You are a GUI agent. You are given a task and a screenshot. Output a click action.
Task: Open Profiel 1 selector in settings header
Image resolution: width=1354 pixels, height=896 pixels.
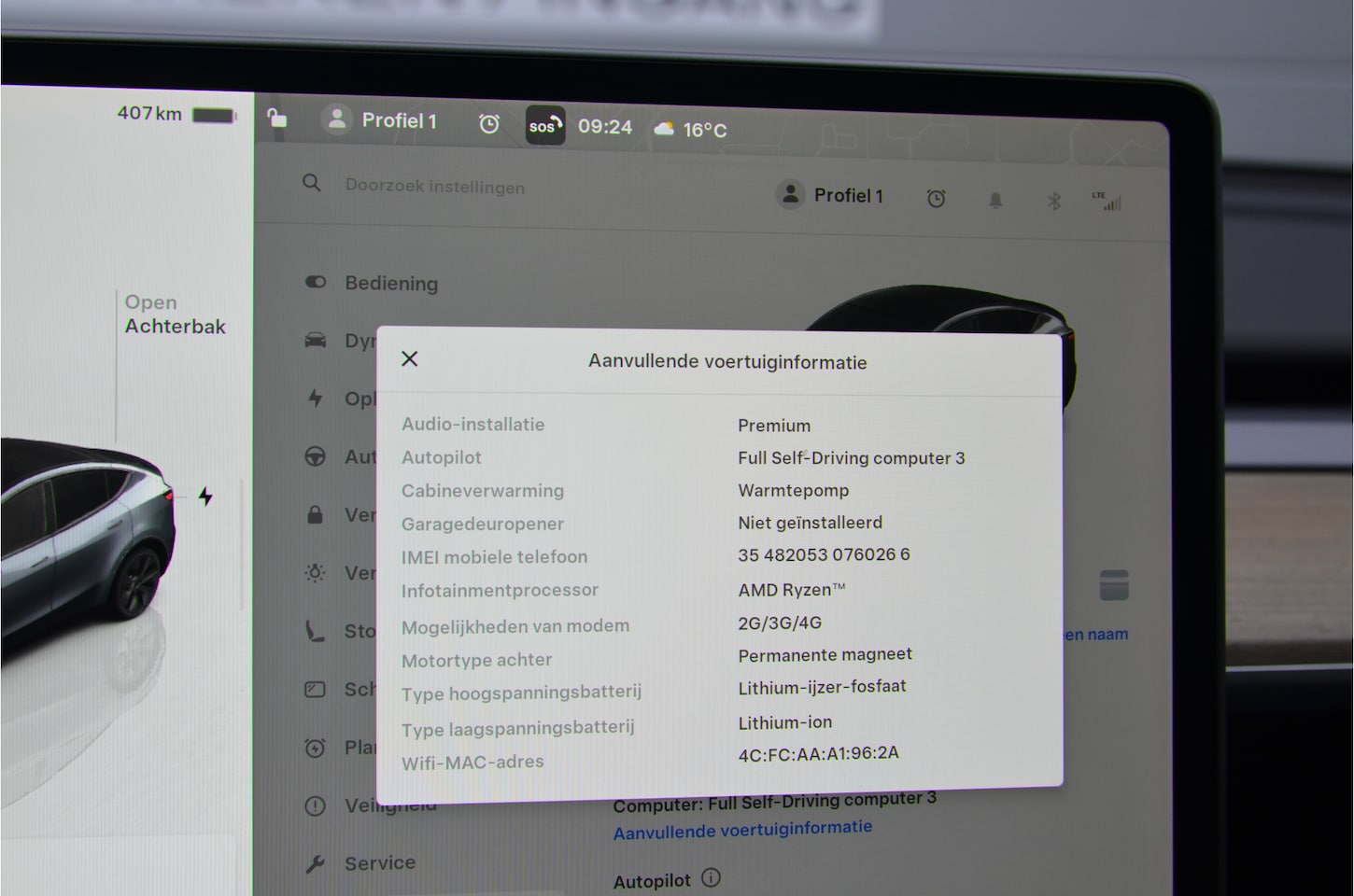pyautogui.click(x=830, y=195)
